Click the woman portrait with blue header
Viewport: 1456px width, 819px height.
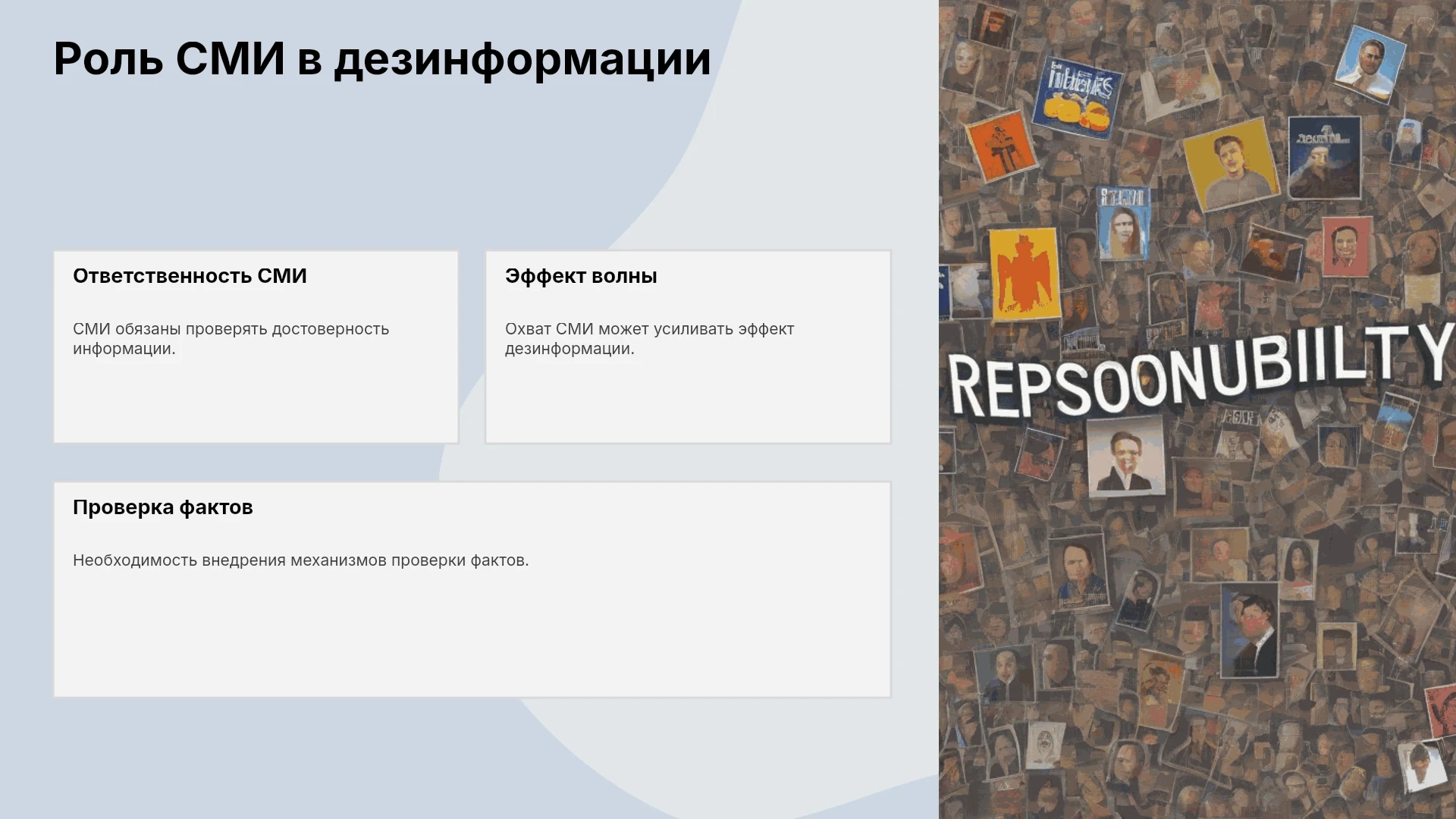tap(1124, 224)
